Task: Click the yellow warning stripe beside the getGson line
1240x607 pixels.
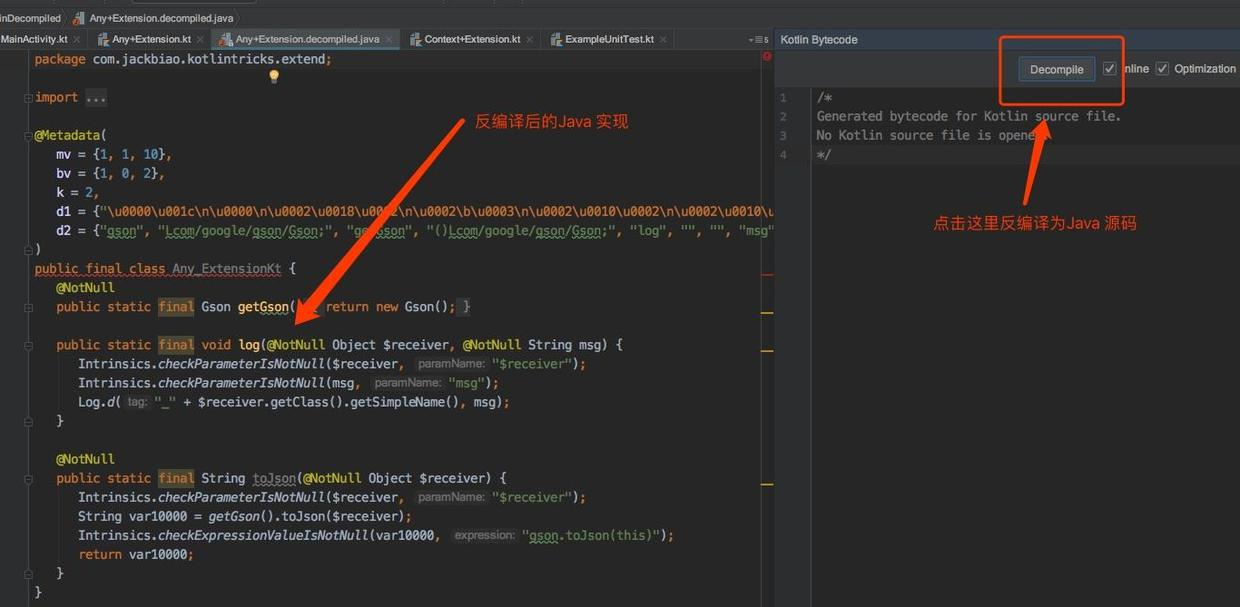Action: click(x=767, y=313)
